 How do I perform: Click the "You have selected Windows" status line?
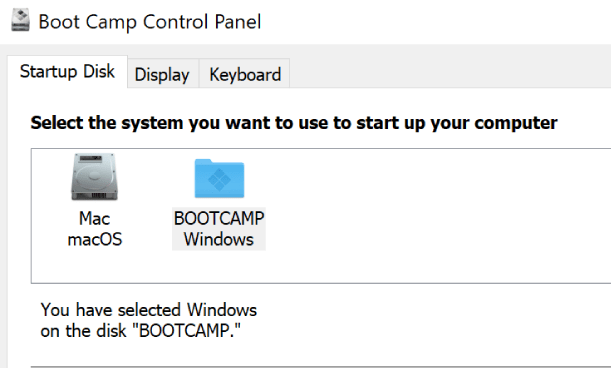tap(149, 310)
